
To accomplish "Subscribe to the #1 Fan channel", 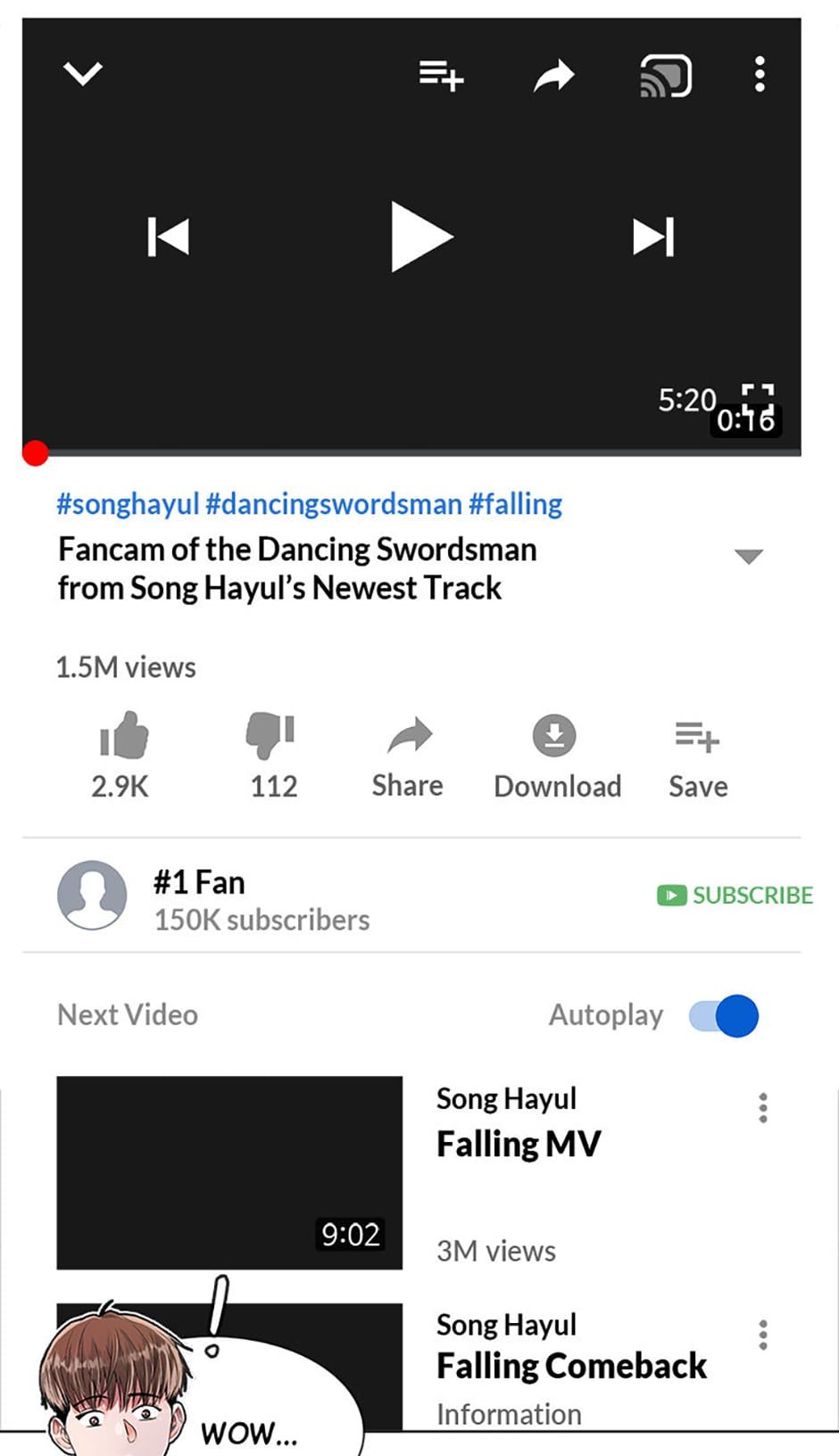I will (735, 895).
